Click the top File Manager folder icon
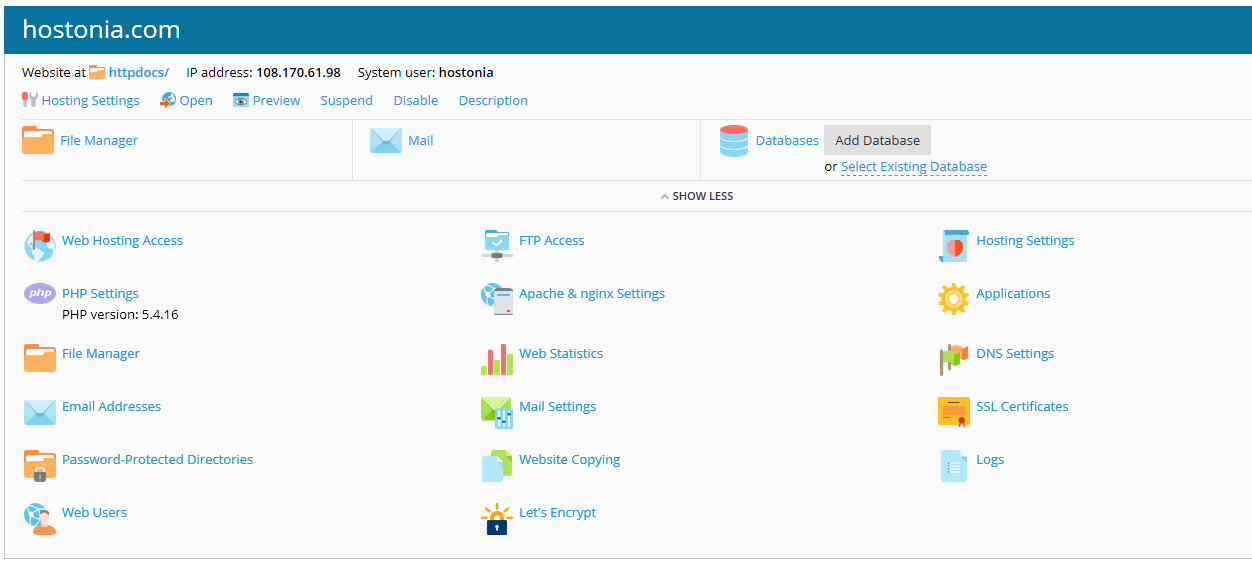1252x569 pixels. click(38, 140)
